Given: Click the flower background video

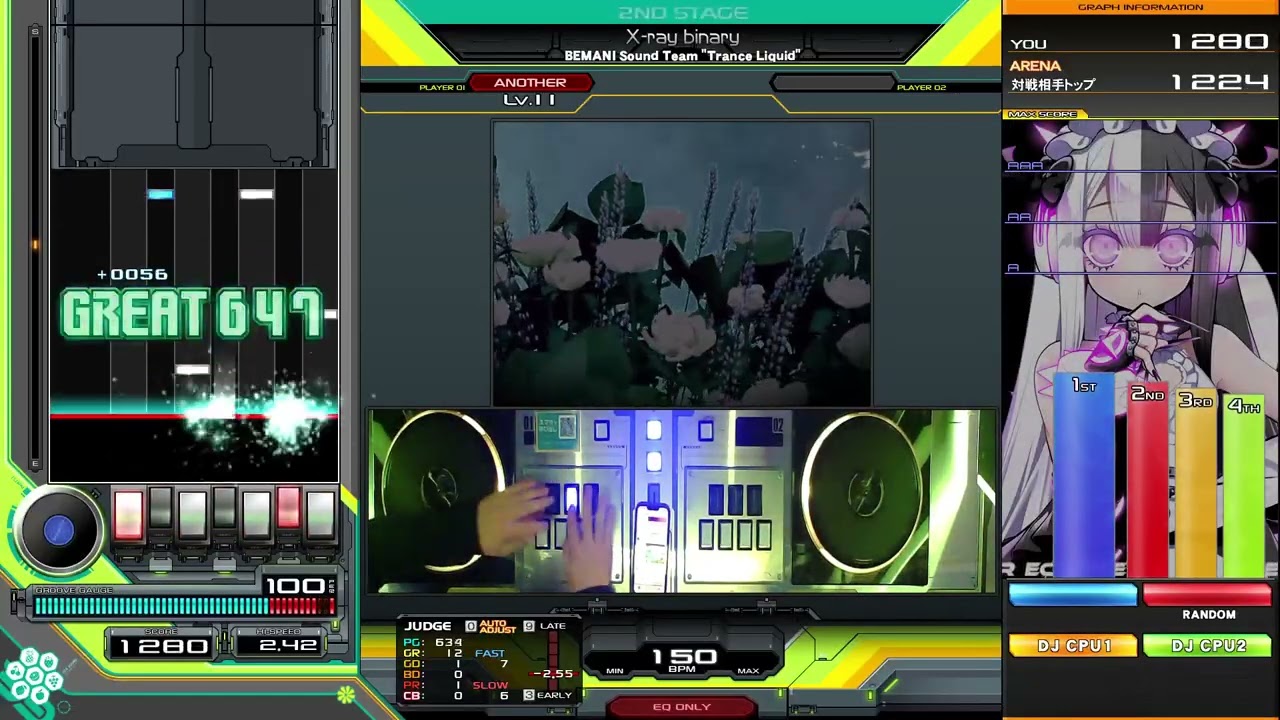Looking at the screenshot, I should (x=682, y=264).
